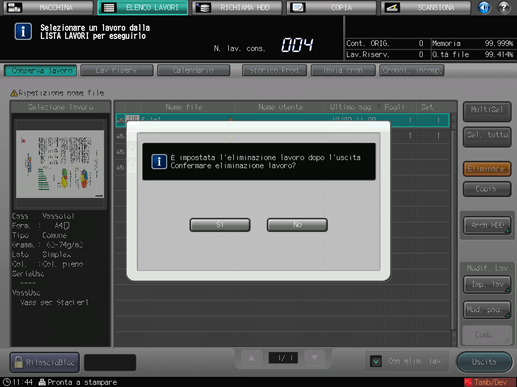The height and width of the screenshot is (387, 517).
Task: Click the Ripetizione nome file warning icon
Action: pyautogui.click(x=14, y=93)
